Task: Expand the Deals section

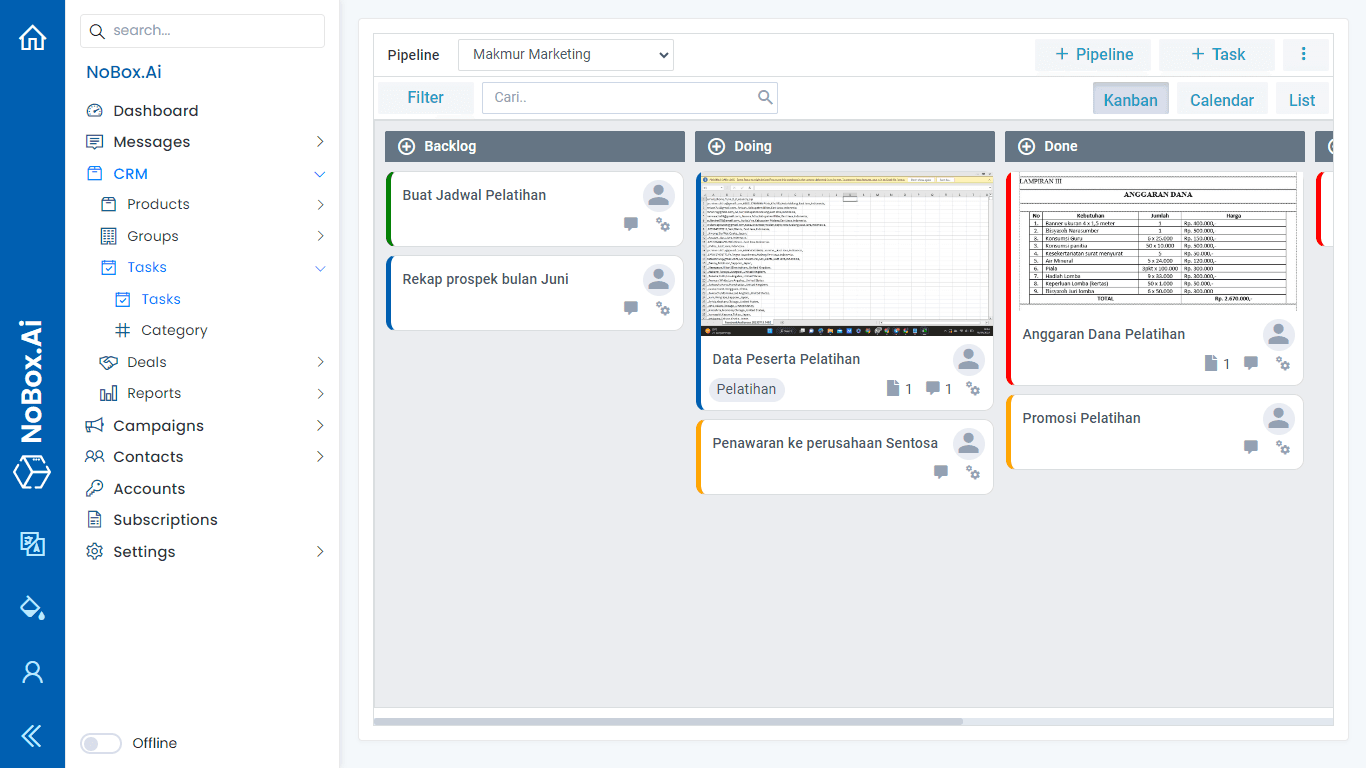Action: tap(320, 361)
